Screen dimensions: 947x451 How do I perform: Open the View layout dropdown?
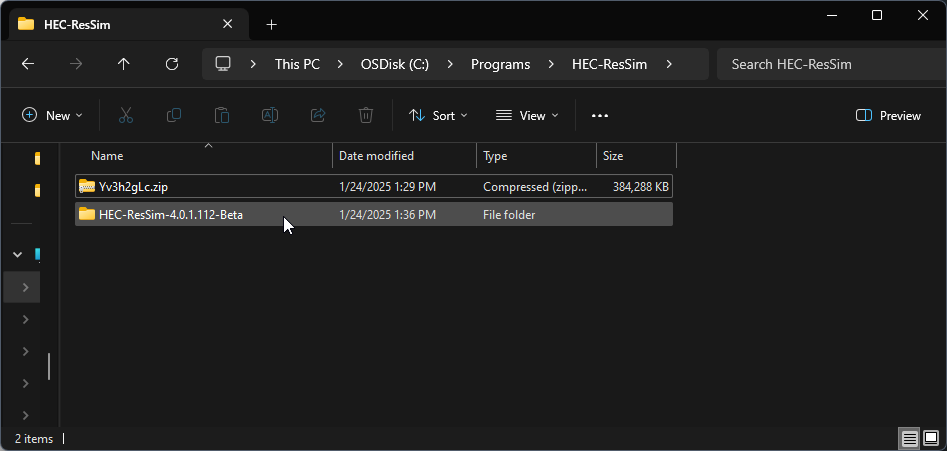pyautogui.click(x=527, y=115)
